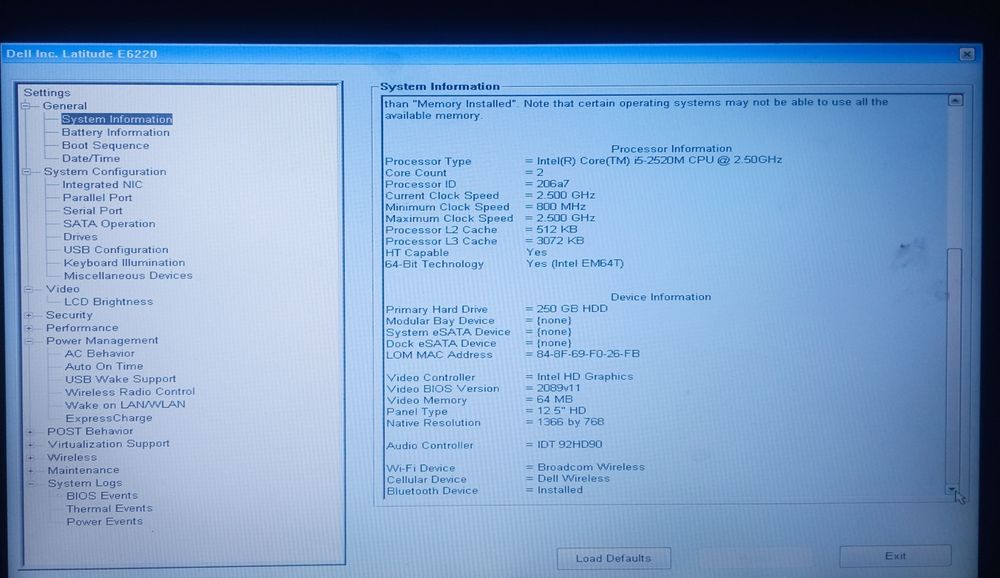This screenshot has height=578, width=1000.
Task: Click the LOM MAC Address value
Action: (x=588, y=354)
